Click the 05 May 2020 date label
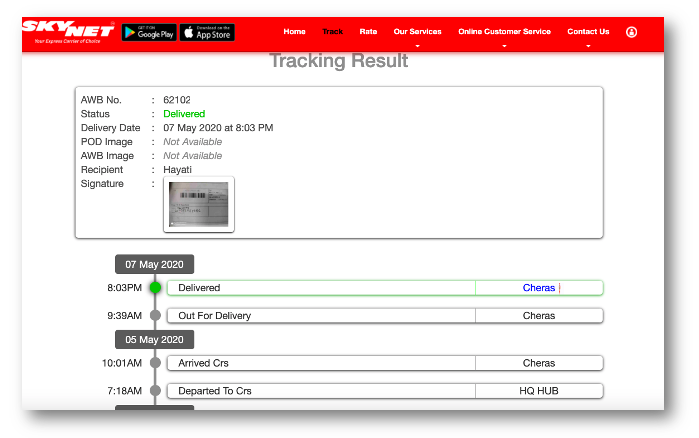 click(154, 339)
